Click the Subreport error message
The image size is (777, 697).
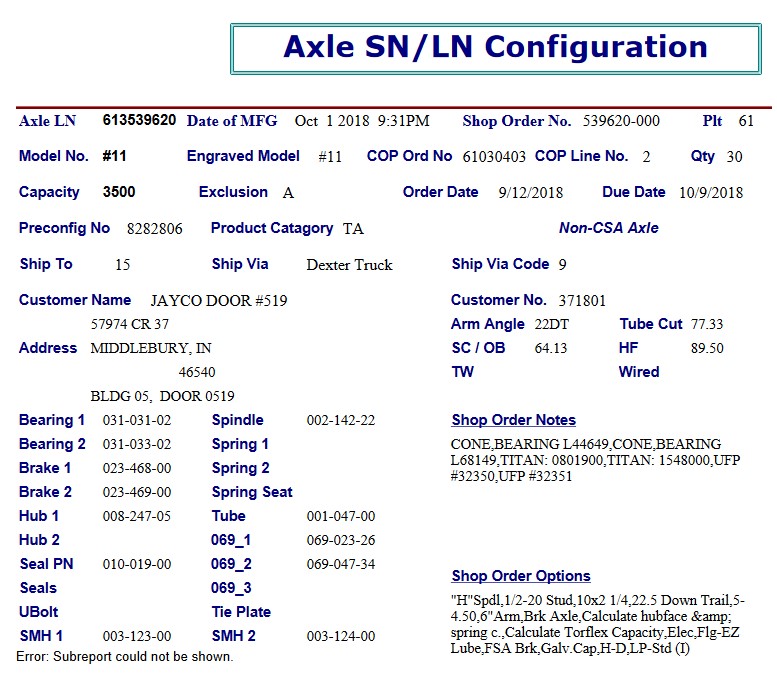click(124, 657)
